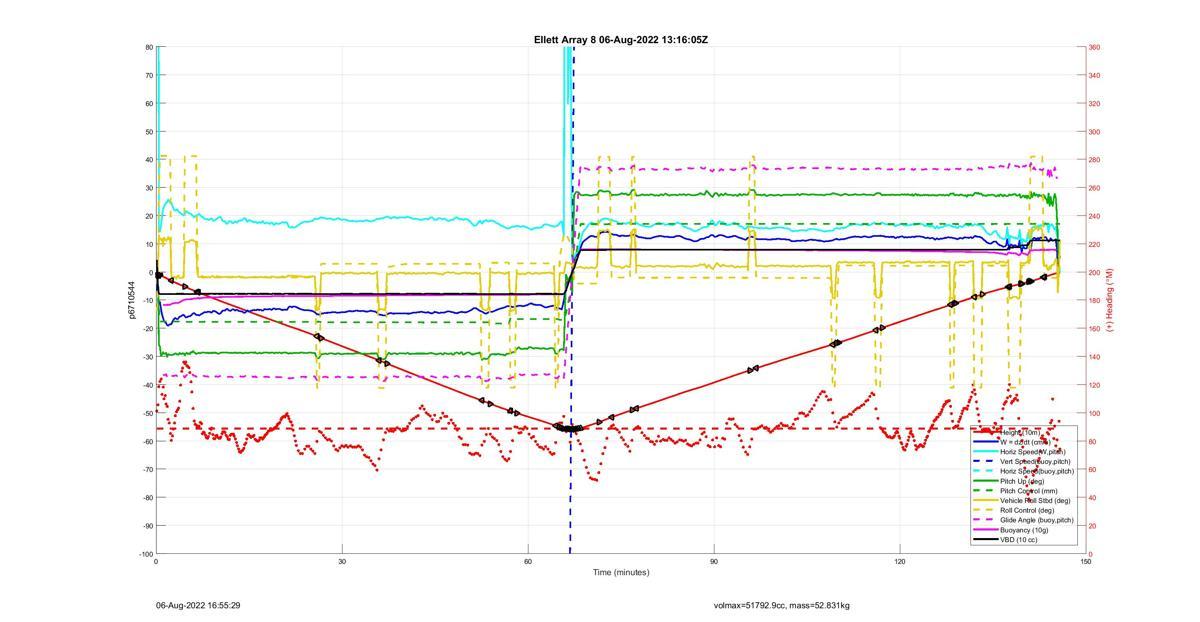The width and height of the screenshot is (1200, 622).
Task: Click the "-50" tick on the left axis
Action: pos(148,413)
